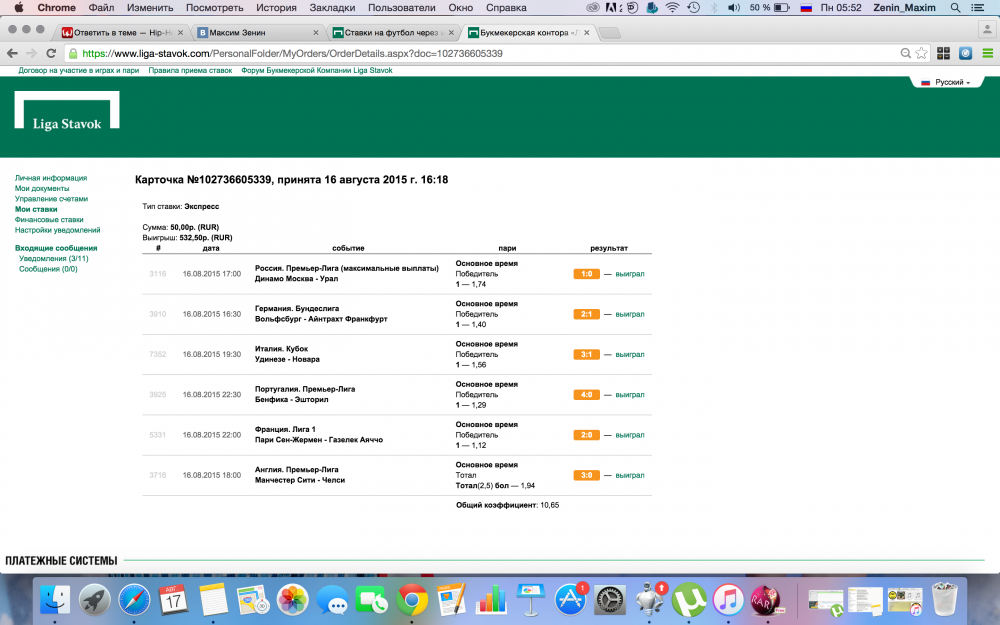Open the История menu
This screenshot has width=1000, height=625.
[x=276, y=8]
